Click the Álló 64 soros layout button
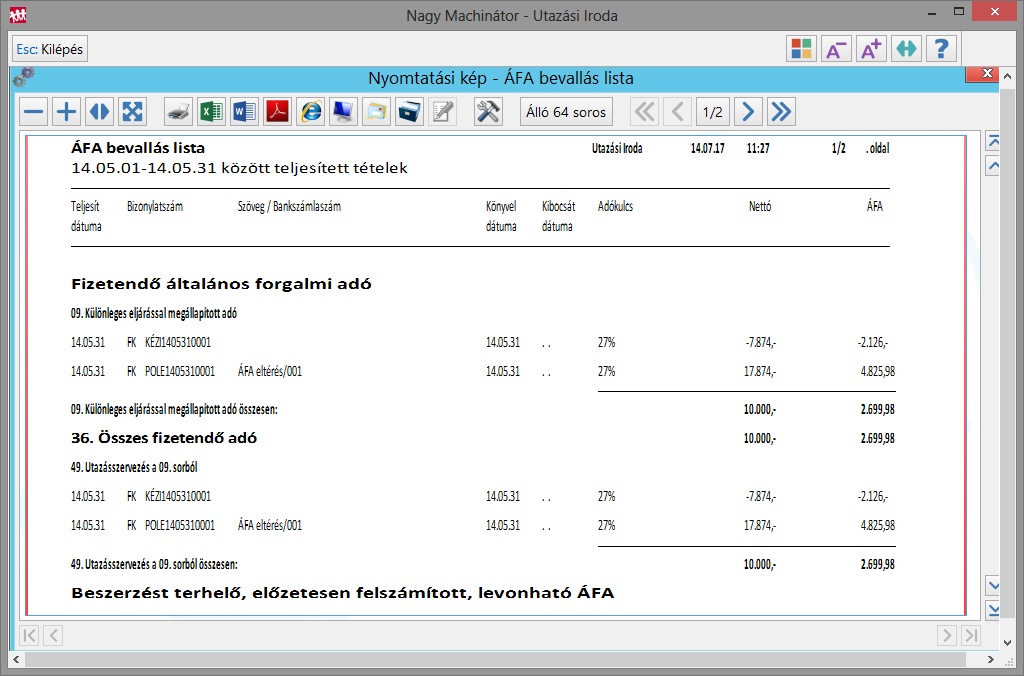Screen dimensions: 1024x676 coord(566,112)
